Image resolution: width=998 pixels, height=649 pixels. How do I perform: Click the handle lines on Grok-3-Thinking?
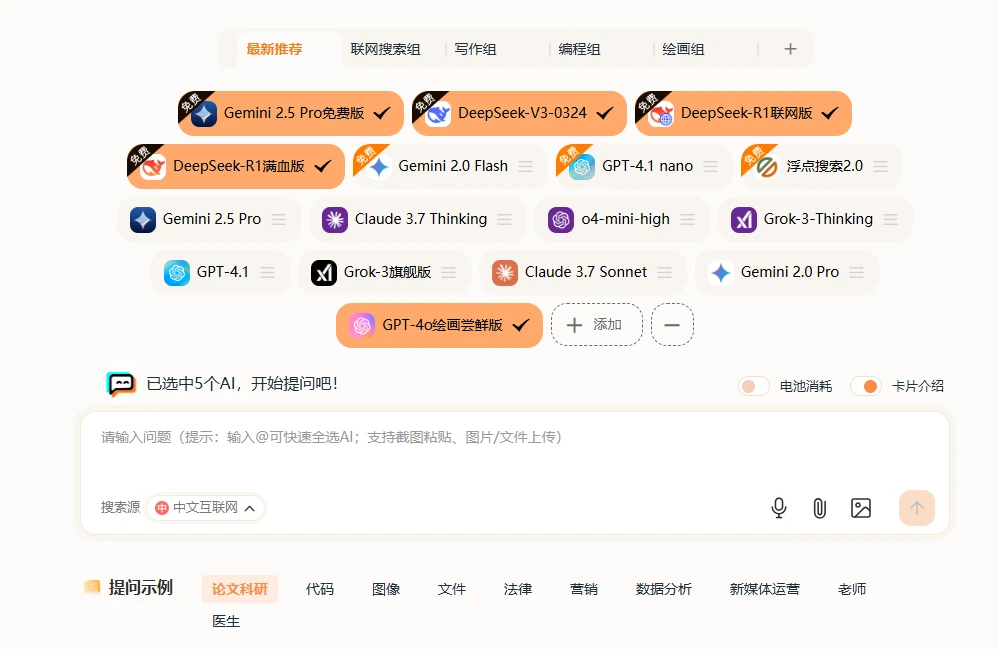890,219
